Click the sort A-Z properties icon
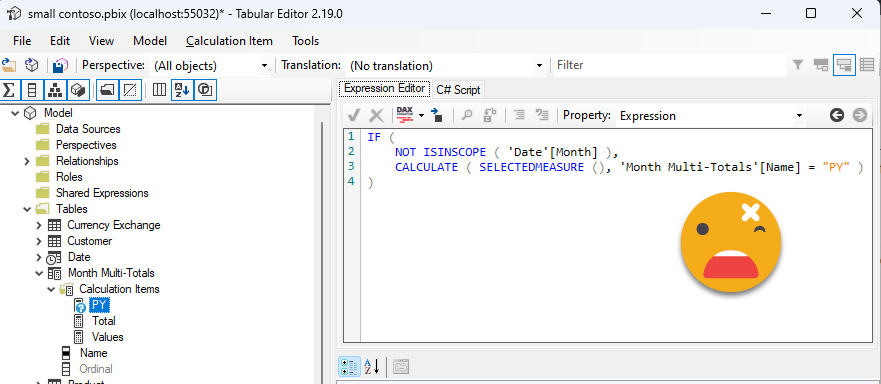 pyautogui.click(x=371, y=367)
